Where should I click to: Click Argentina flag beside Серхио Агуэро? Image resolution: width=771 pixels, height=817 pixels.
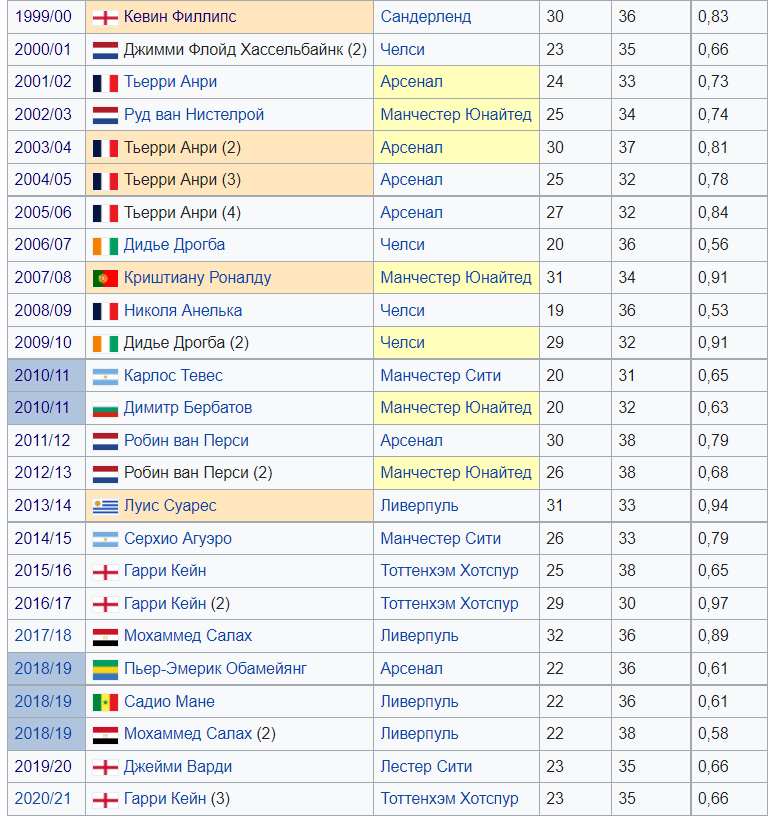point(105,540)
